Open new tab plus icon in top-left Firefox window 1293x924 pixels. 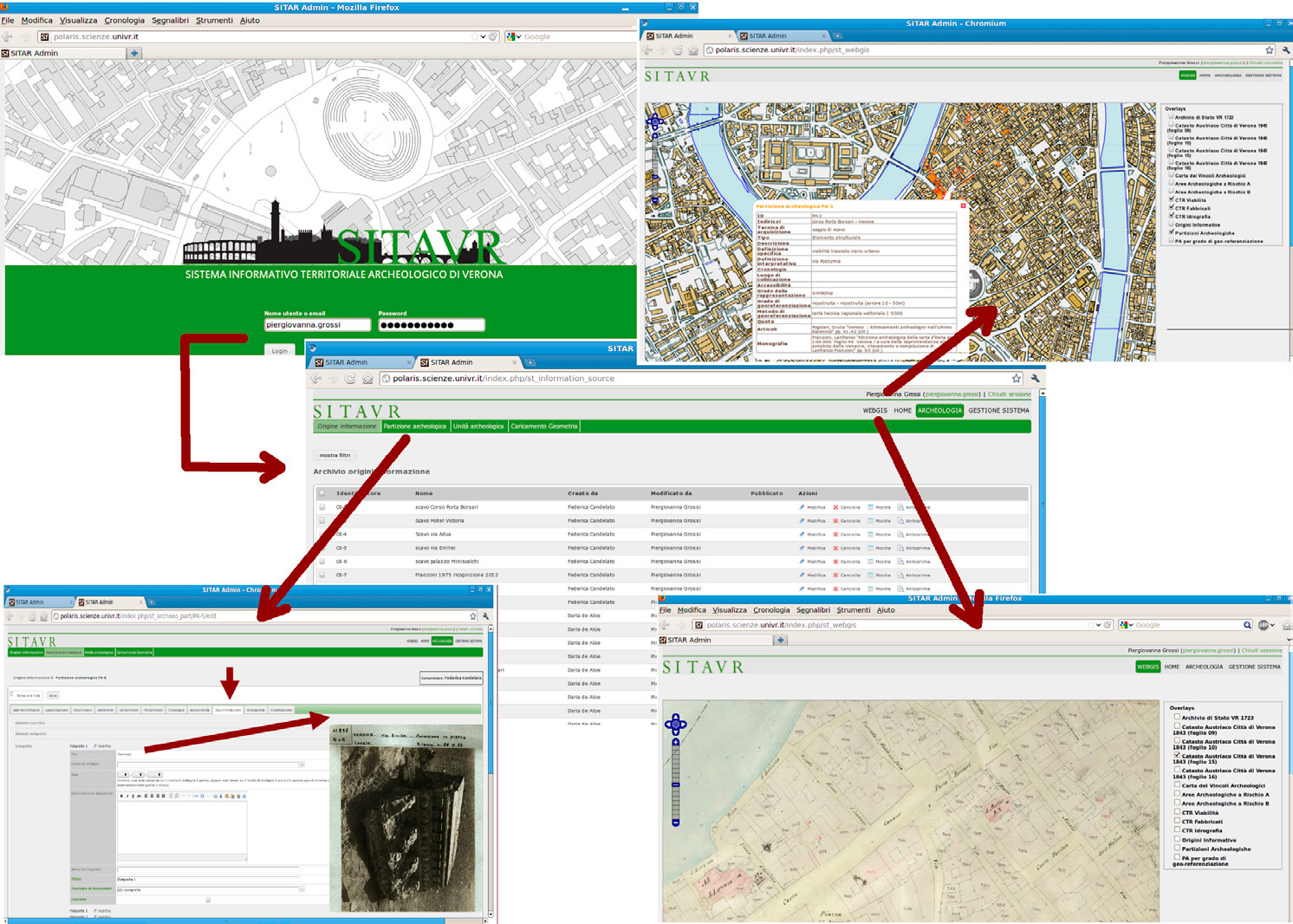(x=133, y=53)
